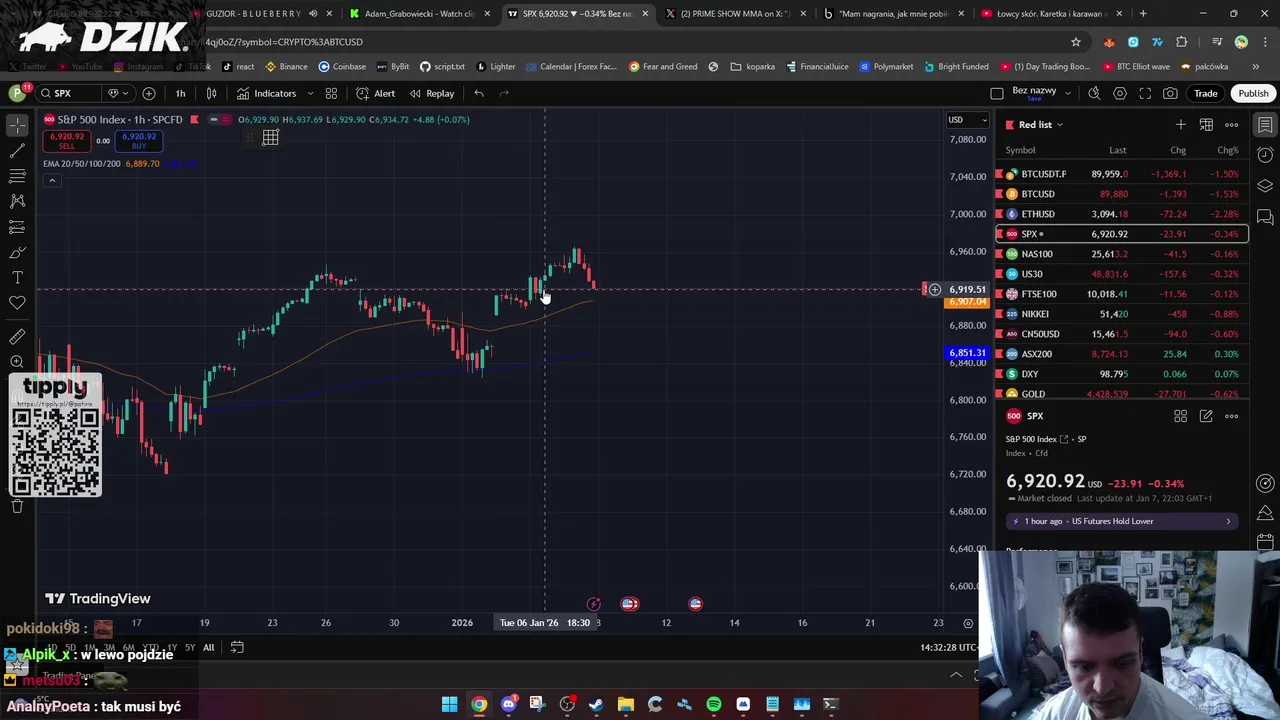Activate the zoom-in magnifier tool
1280x720 pixels.
17,362
